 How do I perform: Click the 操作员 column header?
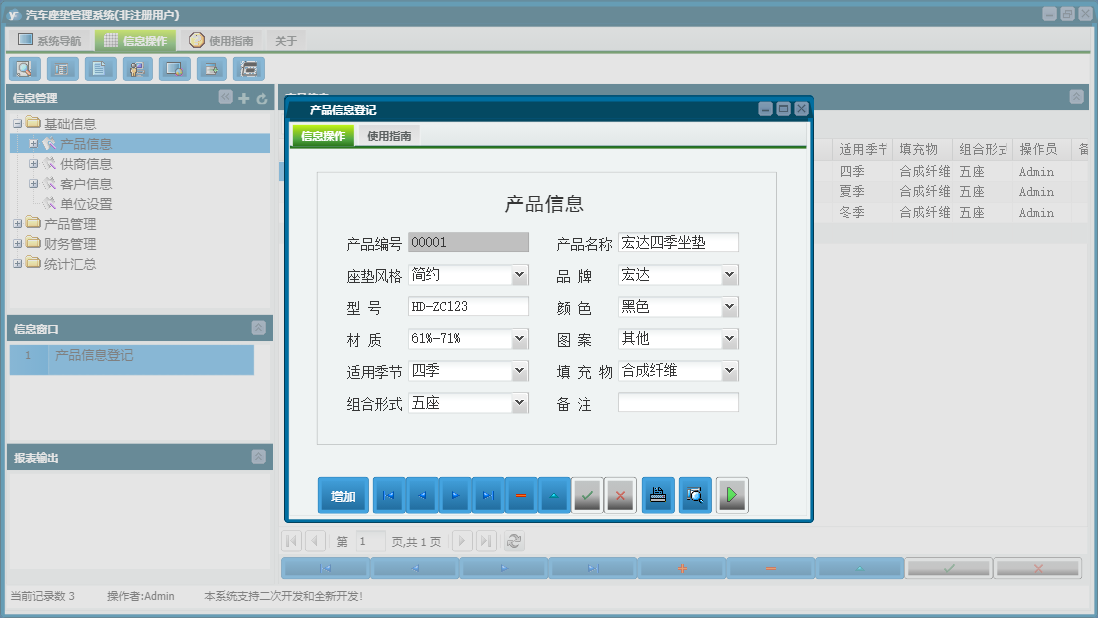(x=1041, y=149)
